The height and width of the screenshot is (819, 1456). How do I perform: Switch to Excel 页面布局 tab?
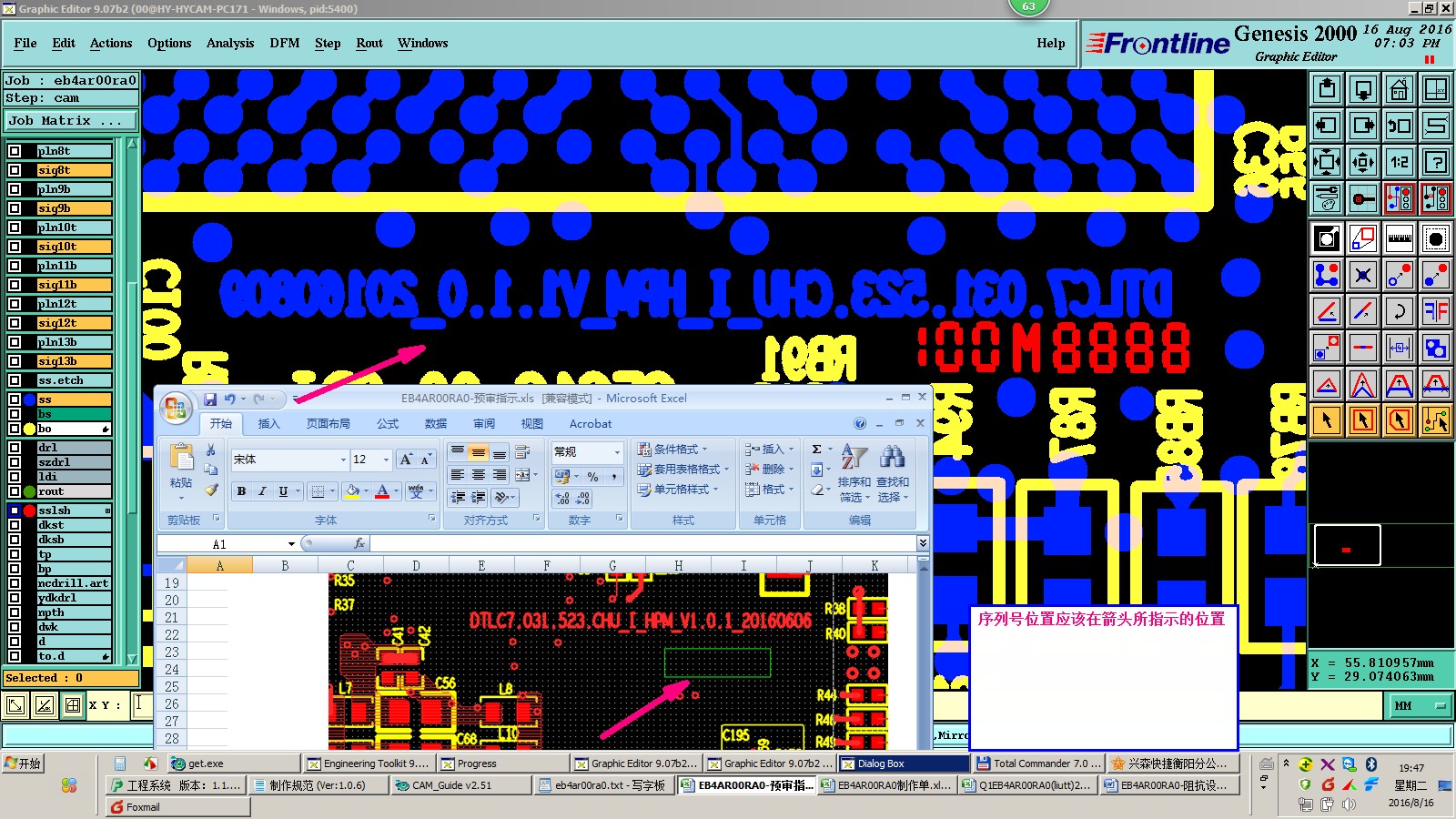tap(329, 424)
